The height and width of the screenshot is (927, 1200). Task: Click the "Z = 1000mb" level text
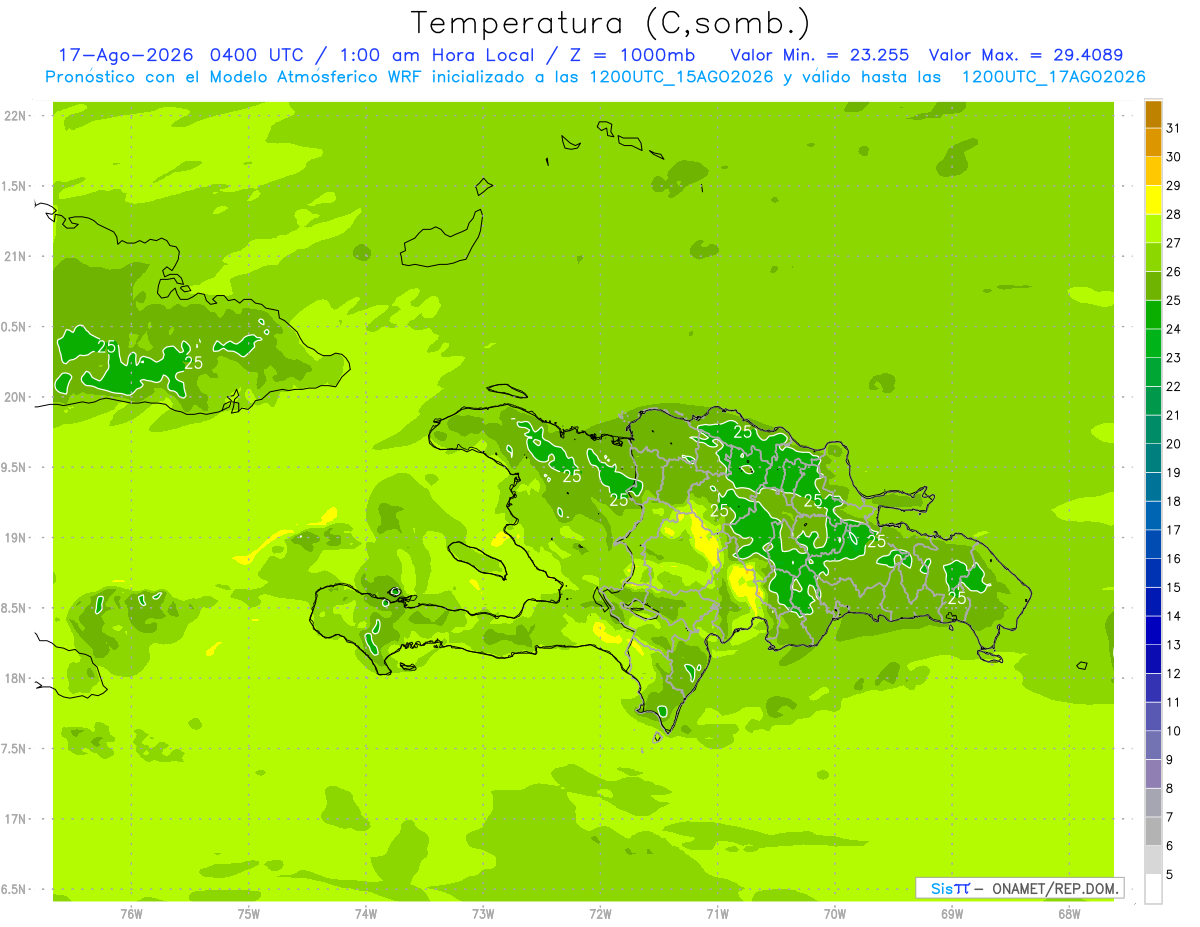[632, 55]
